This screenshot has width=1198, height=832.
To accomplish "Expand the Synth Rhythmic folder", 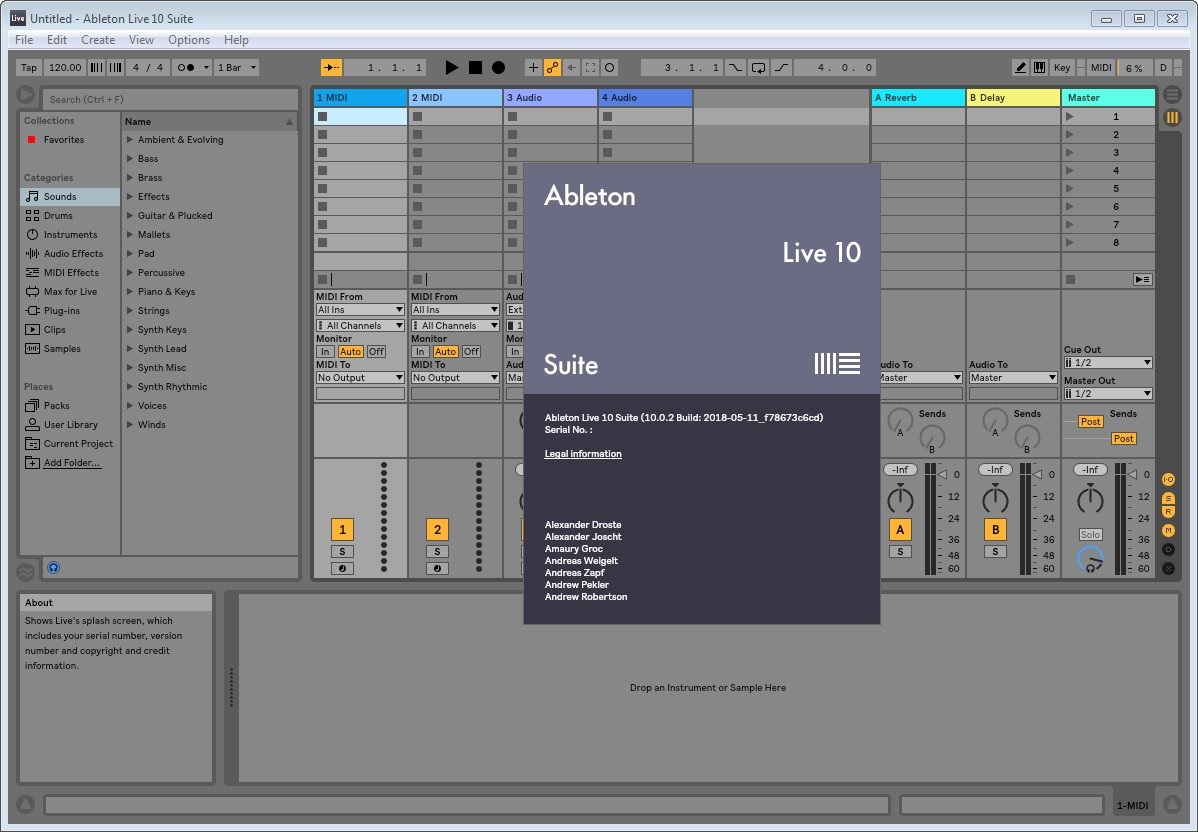I will coord(130,387).
